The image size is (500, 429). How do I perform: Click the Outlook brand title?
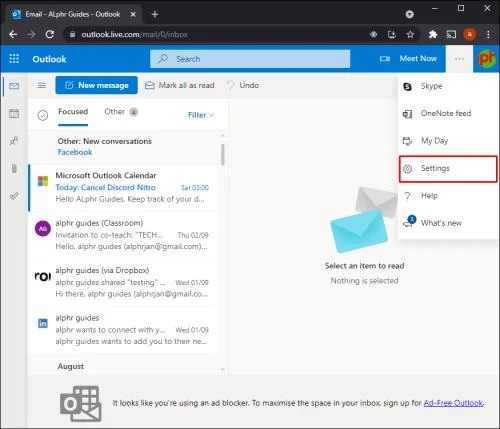pos(49,59)
